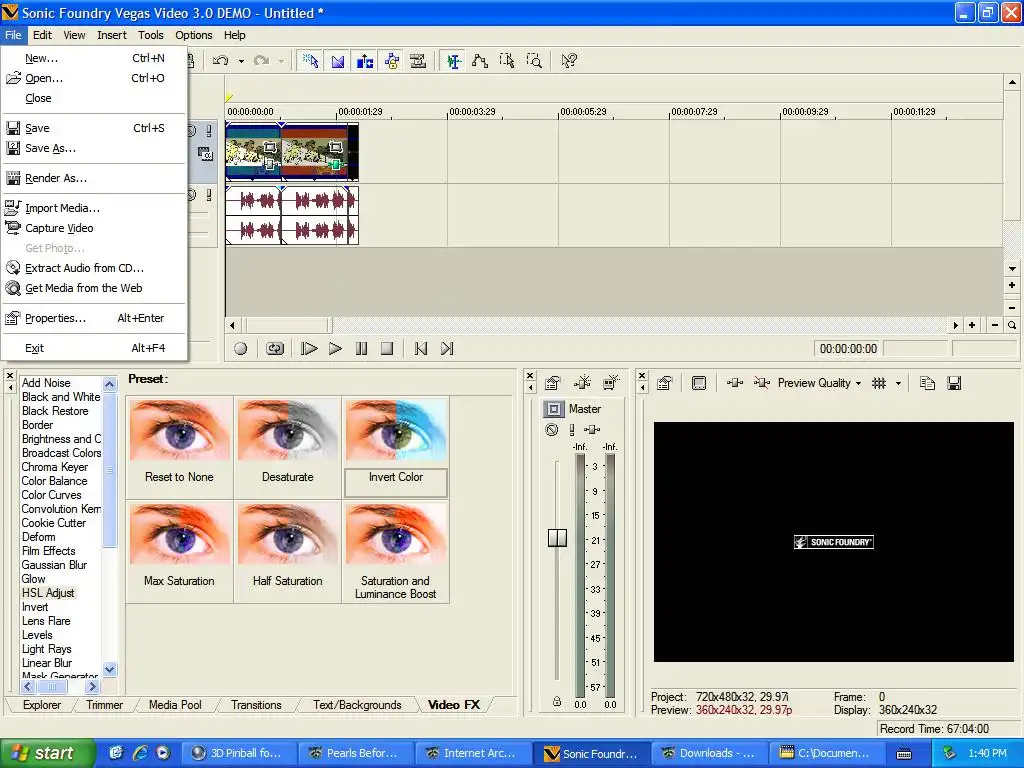This screenshot has width=1024, height=768.
Task: Click the Pause button
Action: (361, 349)
